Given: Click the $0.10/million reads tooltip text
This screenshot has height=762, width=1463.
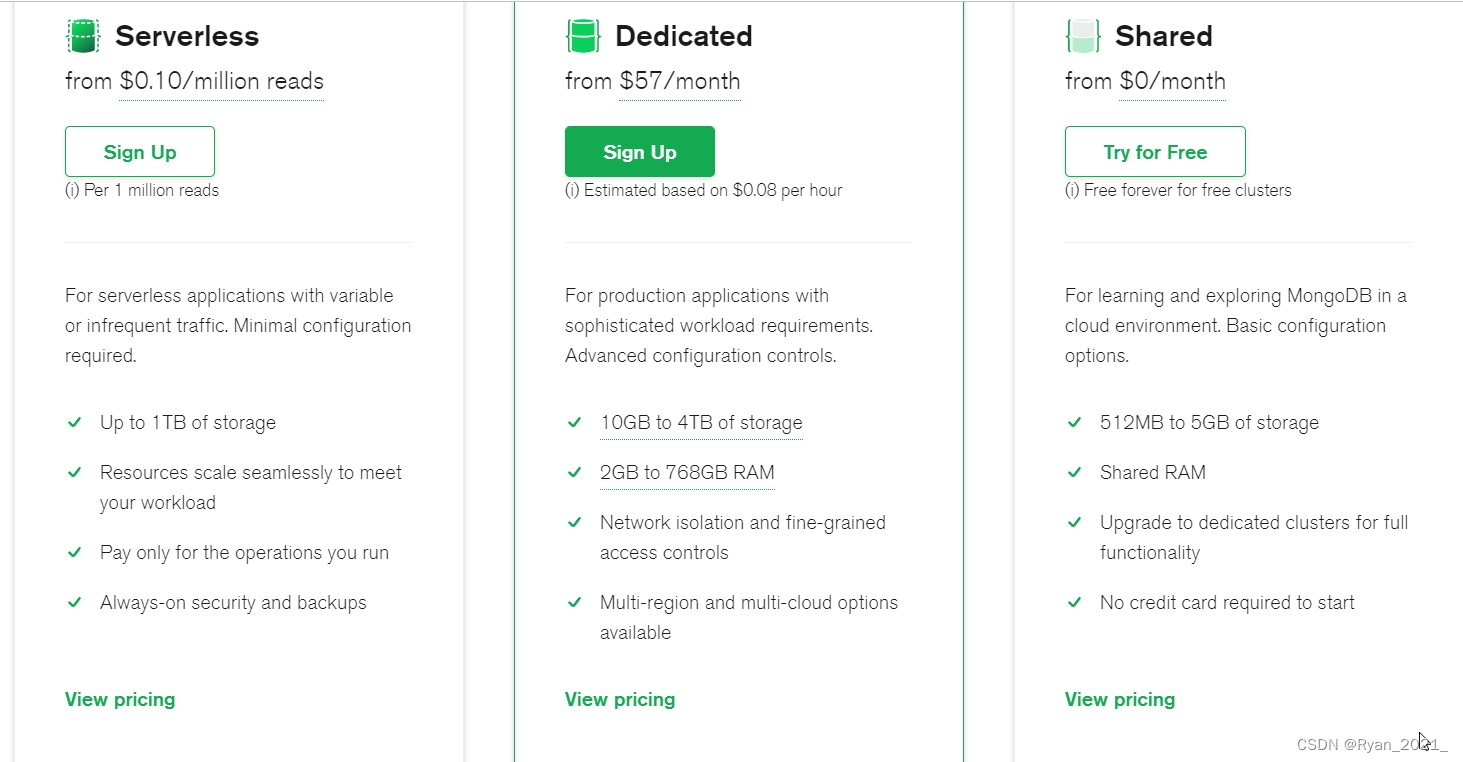Looking at the screenshot, I should pos(221,81).
